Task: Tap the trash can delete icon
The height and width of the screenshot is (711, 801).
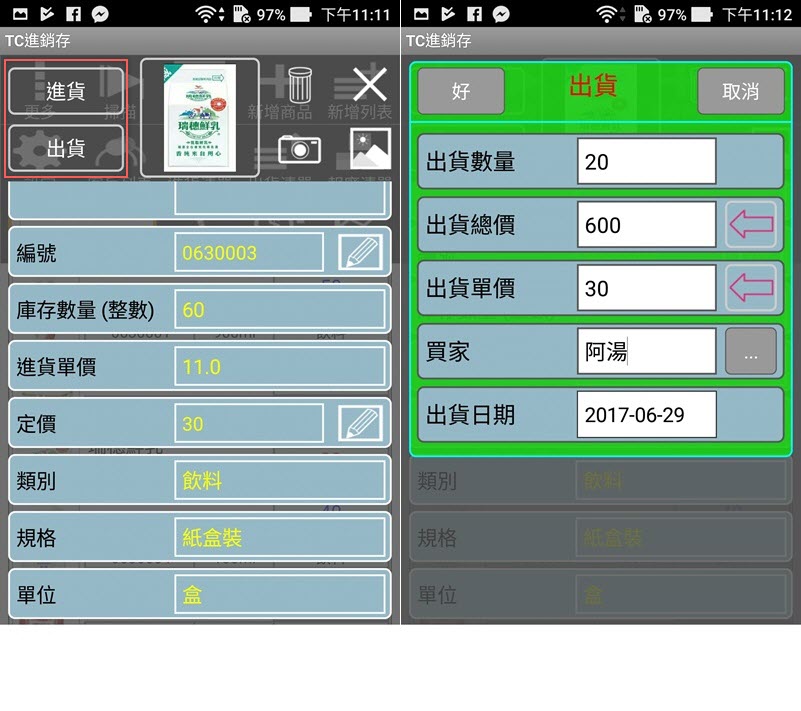Action: (300, 85)
